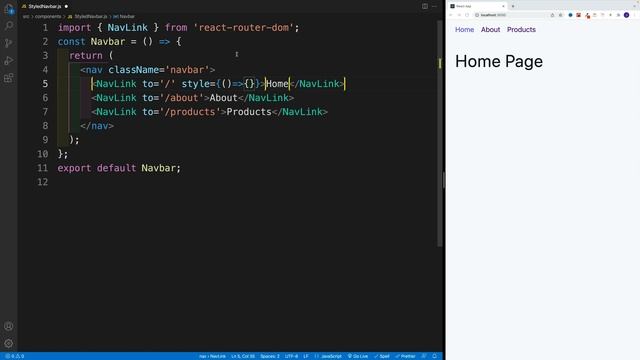
Task: Click the split editor icon
Action: [x=425, y=6]
